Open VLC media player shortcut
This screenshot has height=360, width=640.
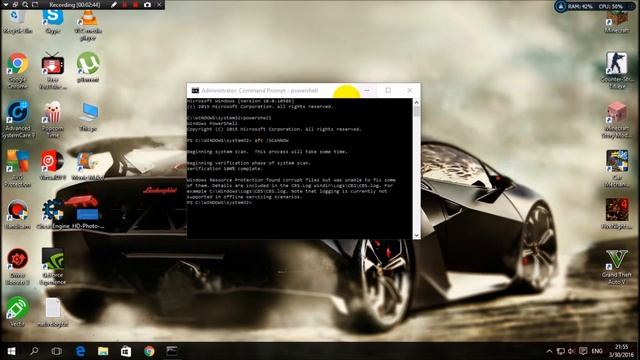click(x=88, y=24)
